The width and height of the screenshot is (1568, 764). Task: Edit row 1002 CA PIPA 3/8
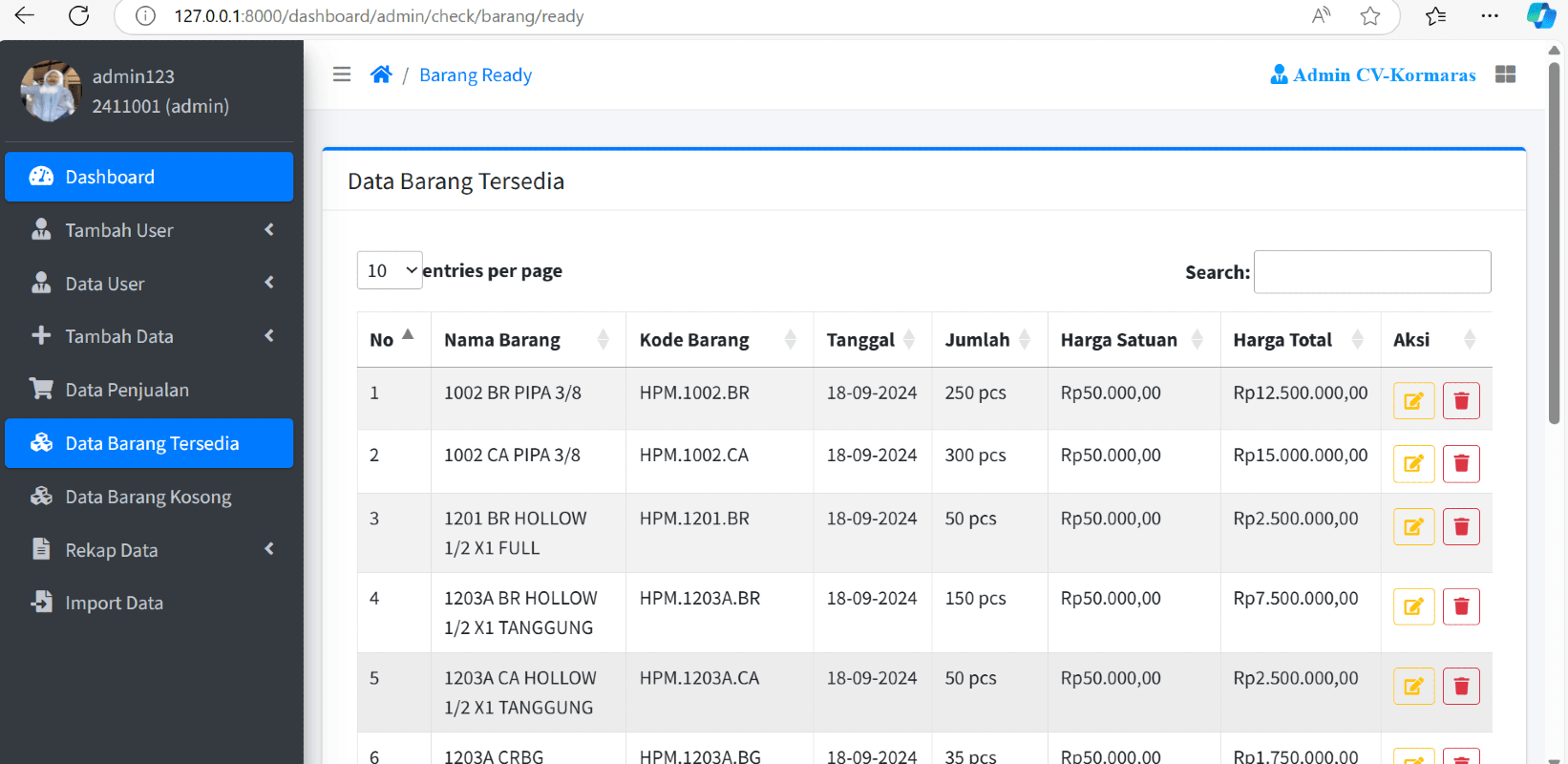pyautogui.click(x=1413, y=464)
